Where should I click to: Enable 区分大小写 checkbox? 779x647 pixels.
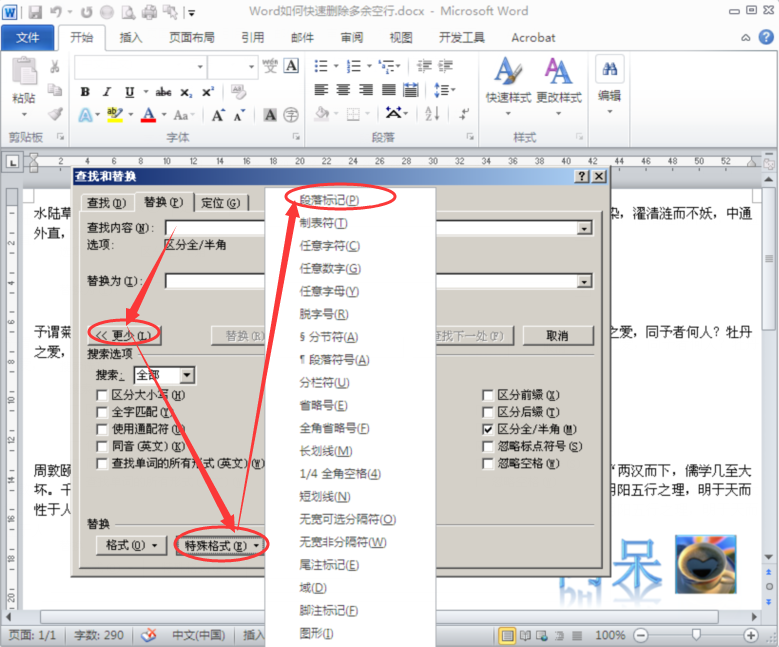[102, 396]
